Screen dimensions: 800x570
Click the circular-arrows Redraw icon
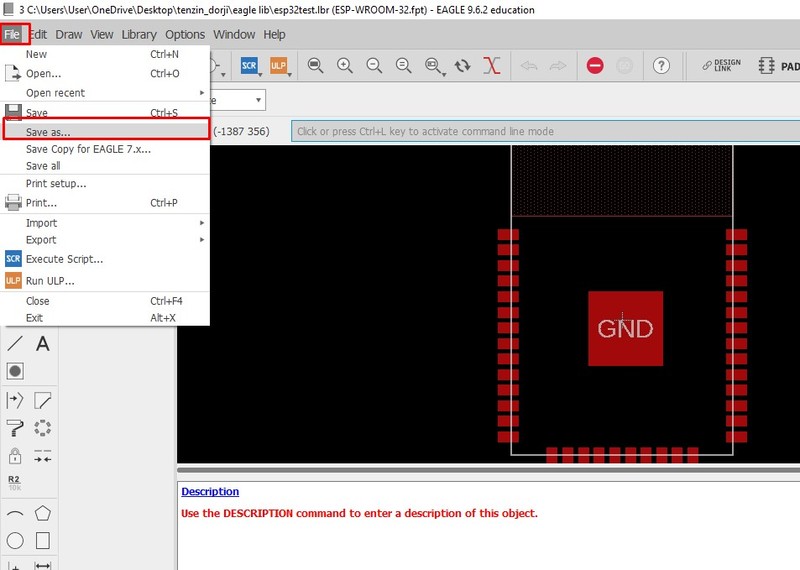point(463,66)
